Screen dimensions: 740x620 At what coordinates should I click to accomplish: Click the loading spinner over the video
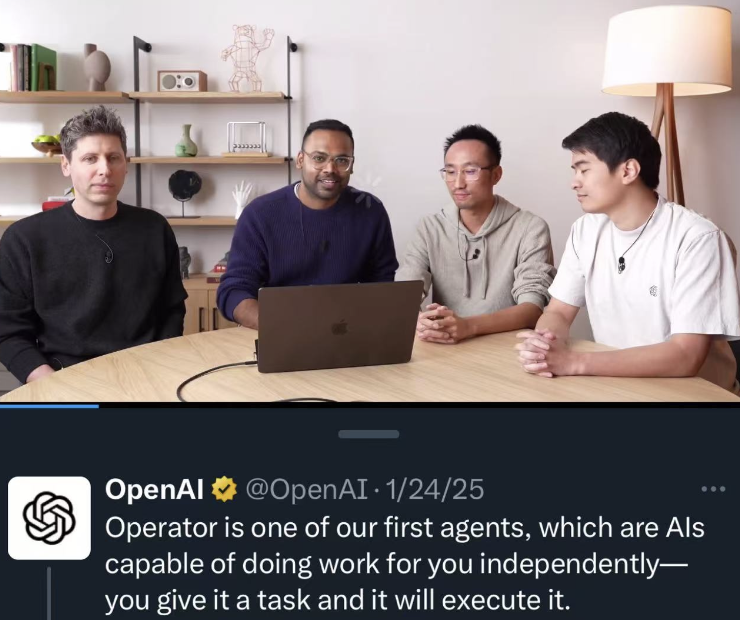368,189
